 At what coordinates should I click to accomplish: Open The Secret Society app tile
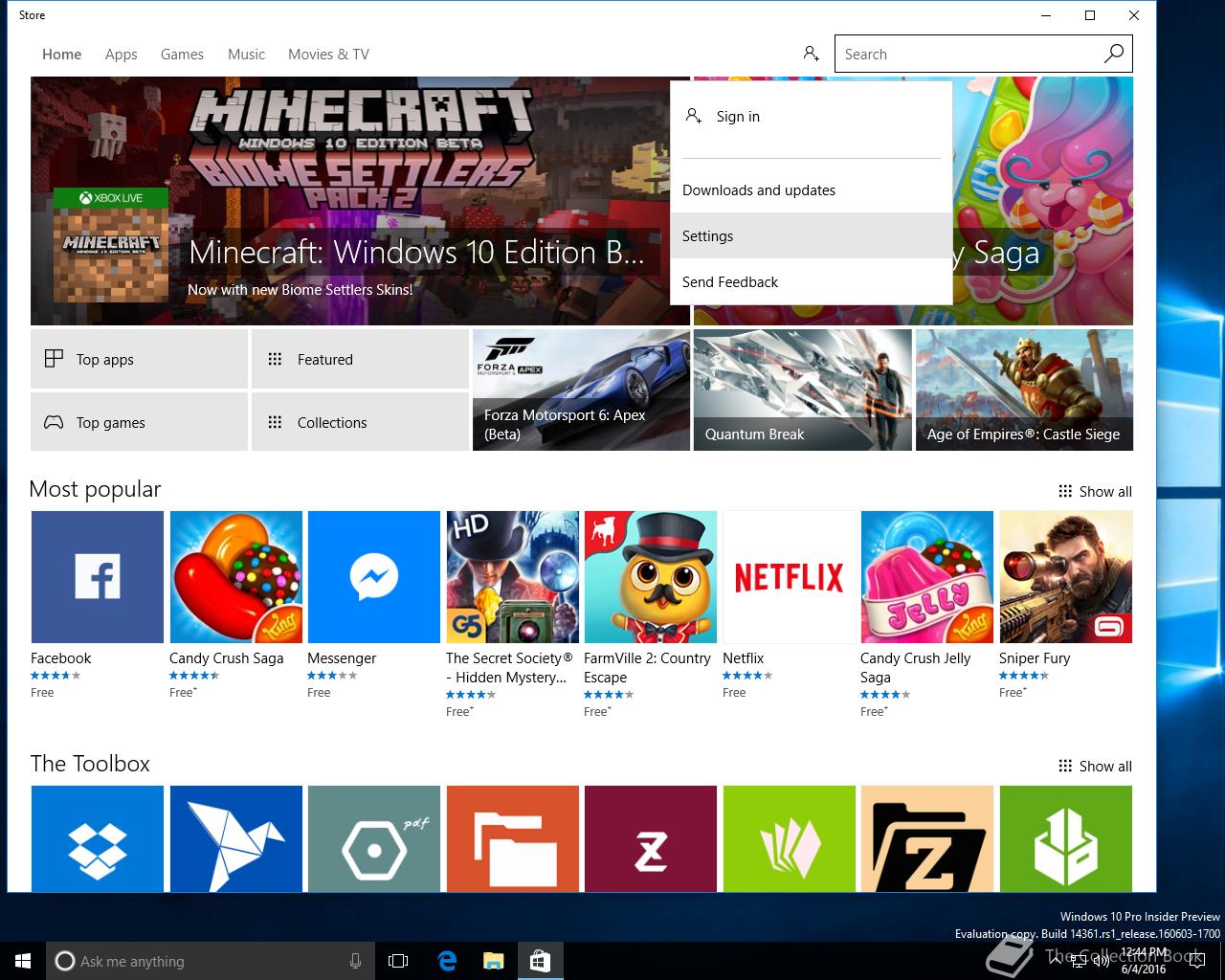coord(513,577)
